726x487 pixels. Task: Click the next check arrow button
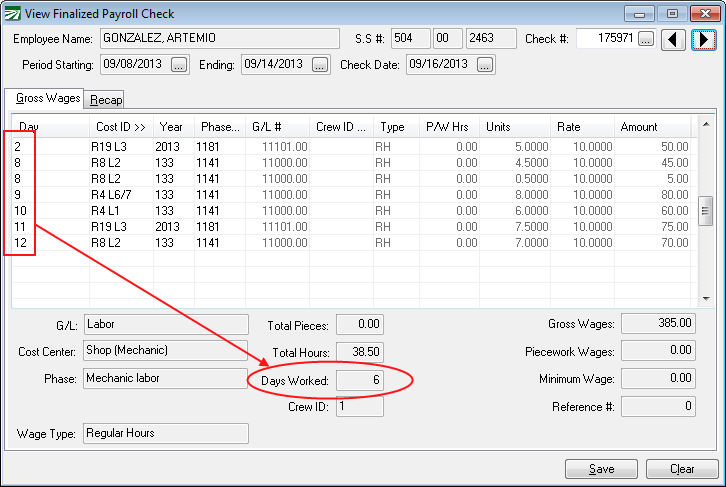point(703,39)
